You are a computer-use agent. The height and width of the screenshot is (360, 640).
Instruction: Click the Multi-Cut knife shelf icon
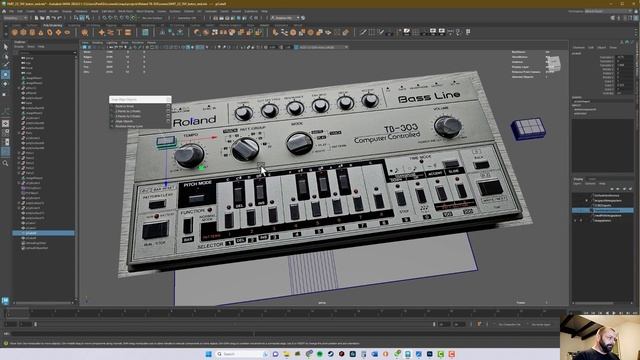click(363, 32)
